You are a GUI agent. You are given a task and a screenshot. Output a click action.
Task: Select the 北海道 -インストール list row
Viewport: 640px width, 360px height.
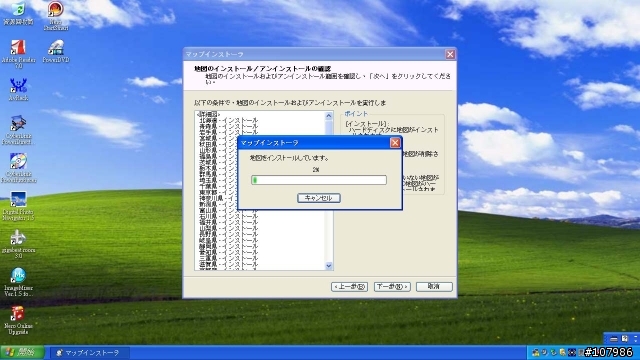229,120
